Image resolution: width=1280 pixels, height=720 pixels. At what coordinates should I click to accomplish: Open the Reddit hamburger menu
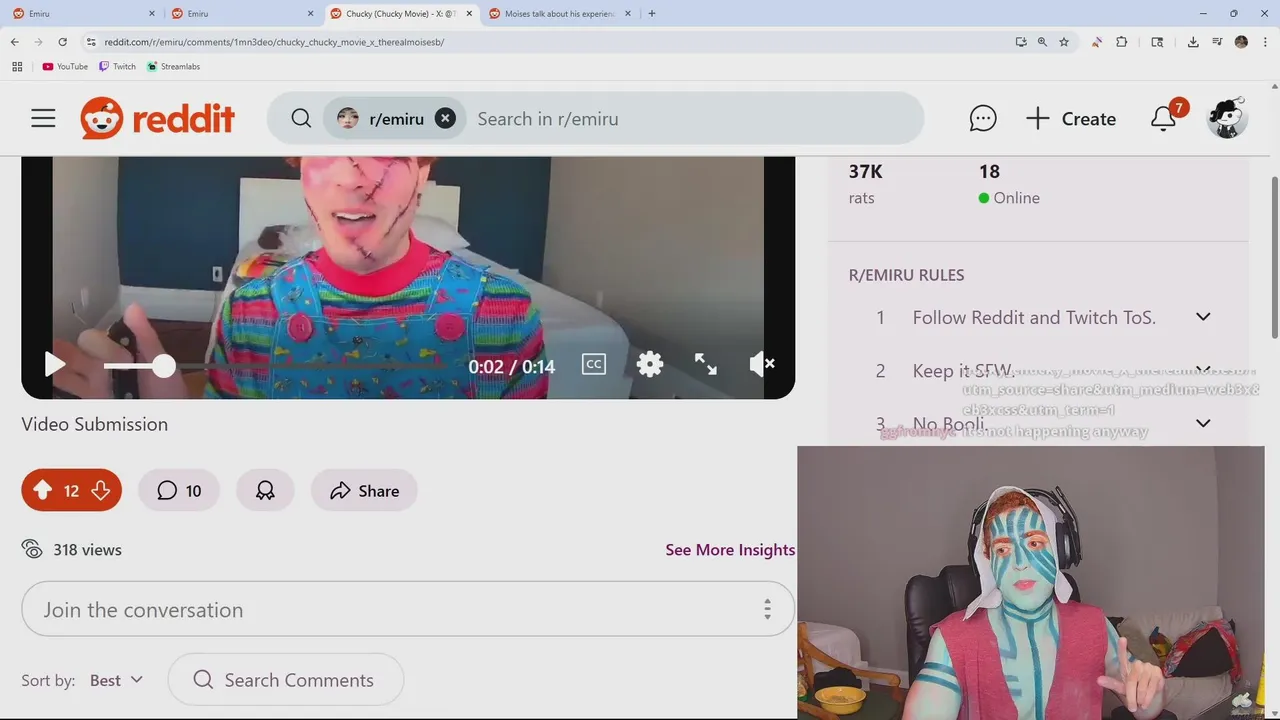(x=43, y=119)
